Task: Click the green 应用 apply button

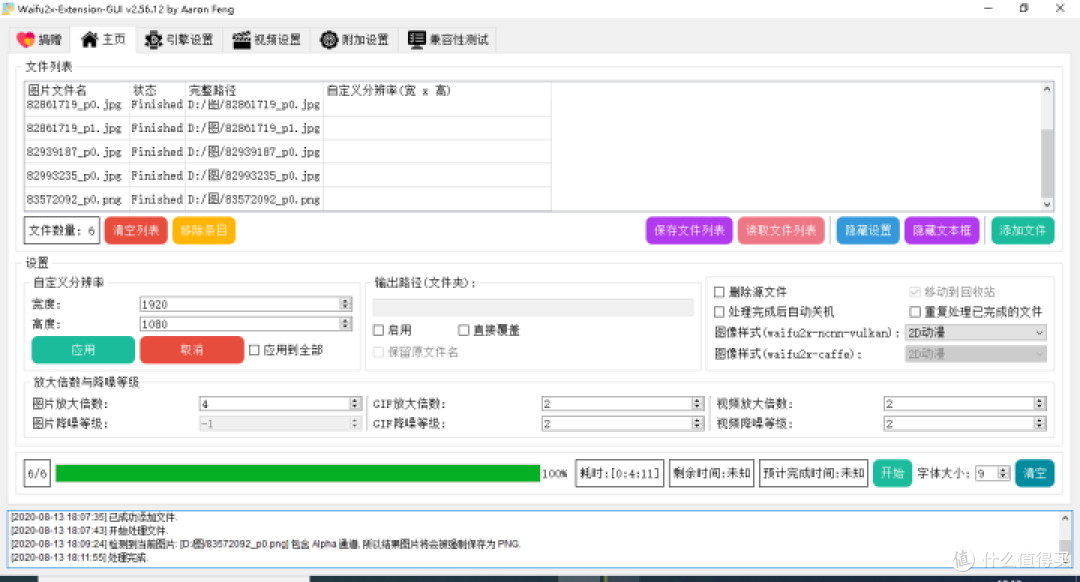Action: (83, 350)
